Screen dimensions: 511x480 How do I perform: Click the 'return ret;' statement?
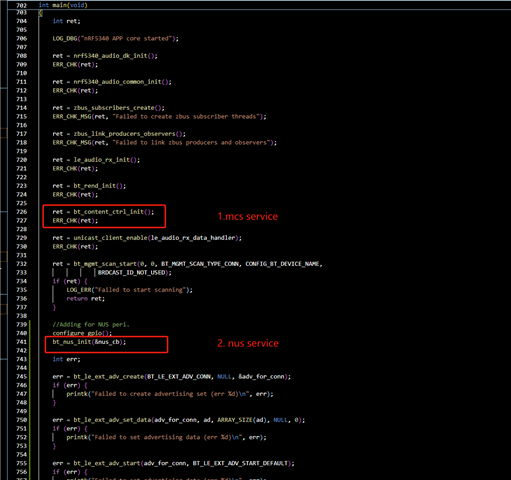point(86,298)
